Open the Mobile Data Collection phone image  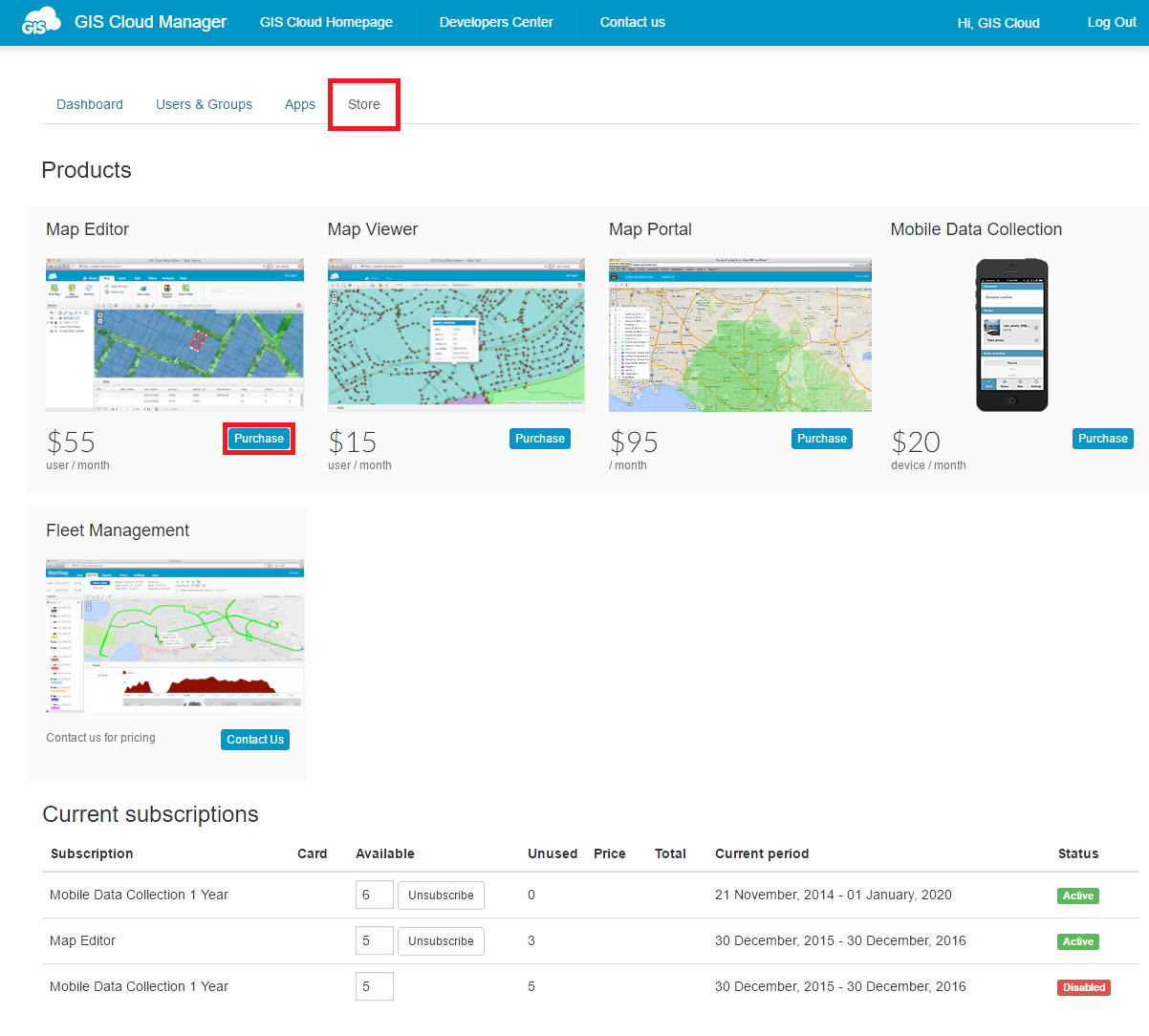tap(1011, 335)
